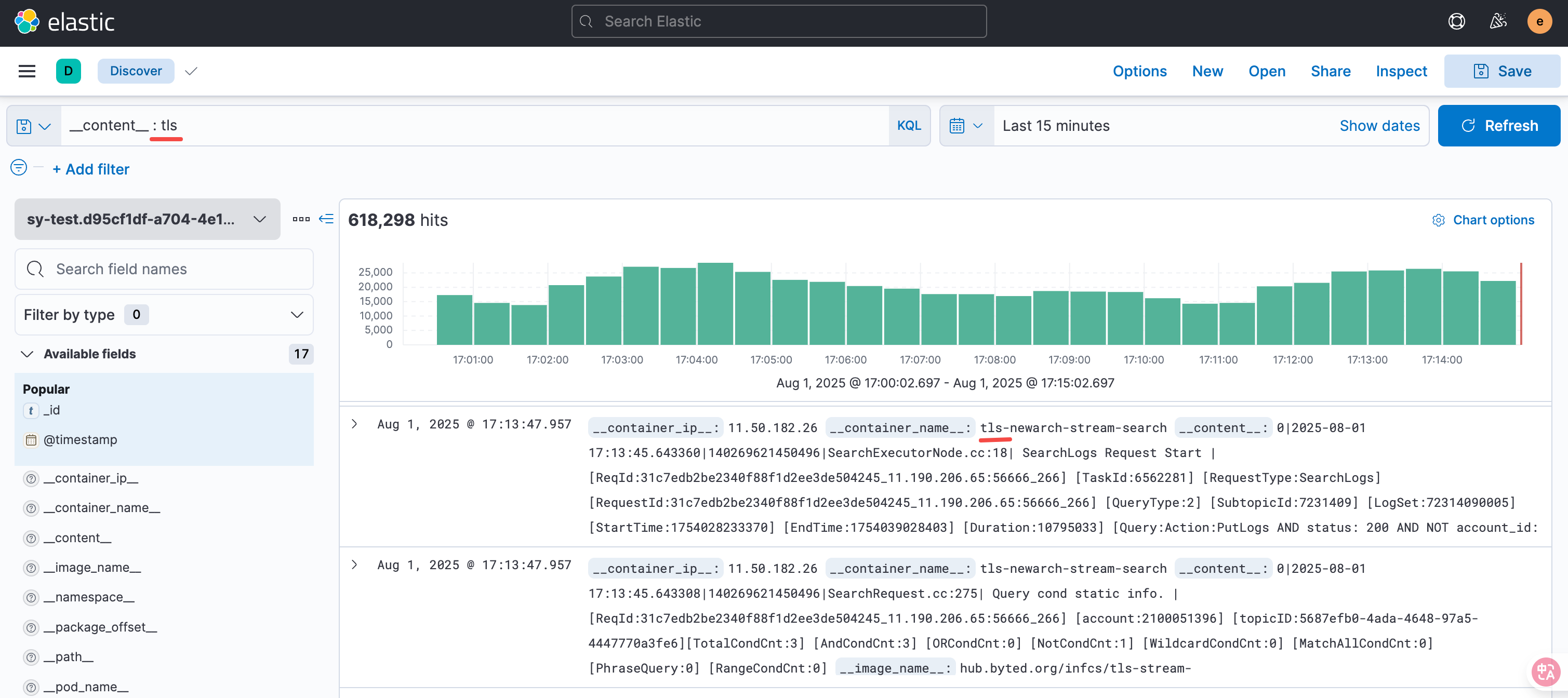Open the newsfeed celebration icon
This screenshot has width=1568, height=698.
tap(1498, 22)
